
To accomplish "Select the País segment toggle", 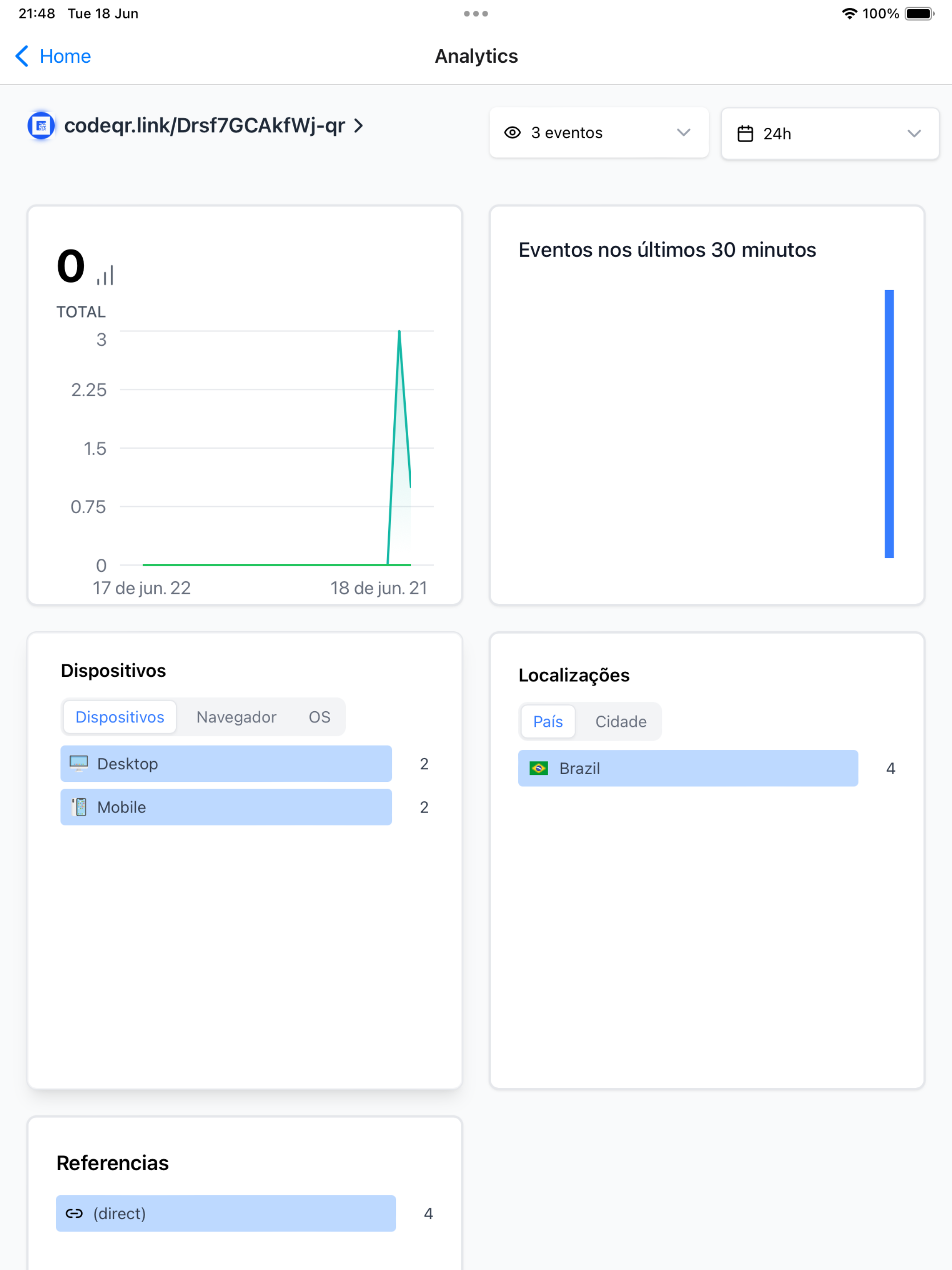I will click(x=548, y=721).
